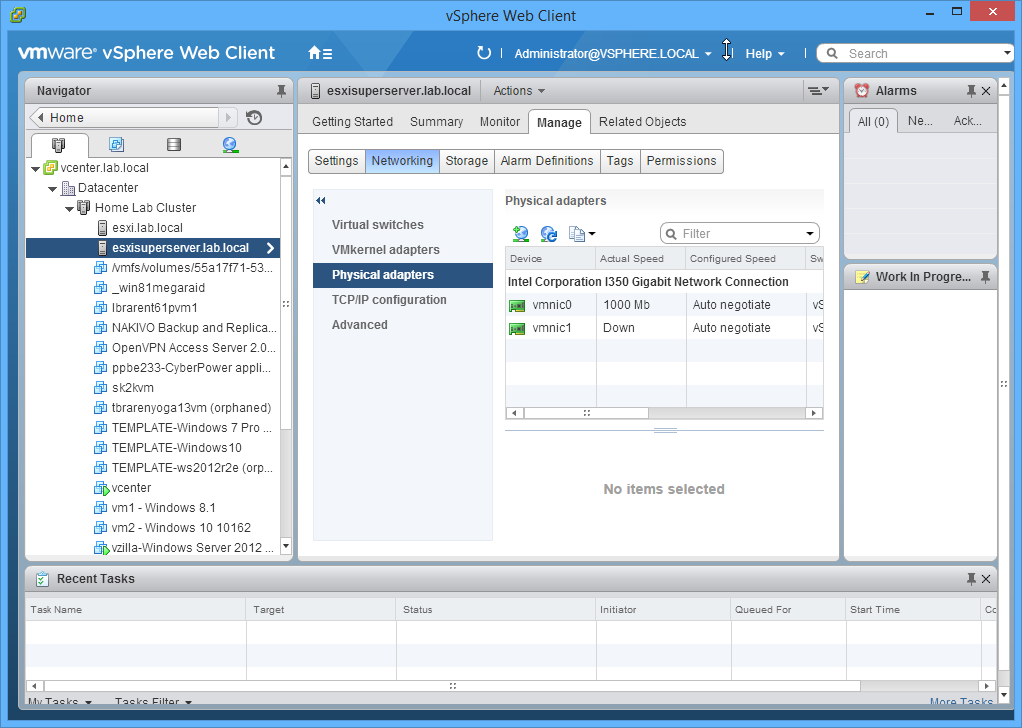Open the Tags sub-tab
Image resolution: width=1022 pixels, height=728 pixels.
pos(620,161)
